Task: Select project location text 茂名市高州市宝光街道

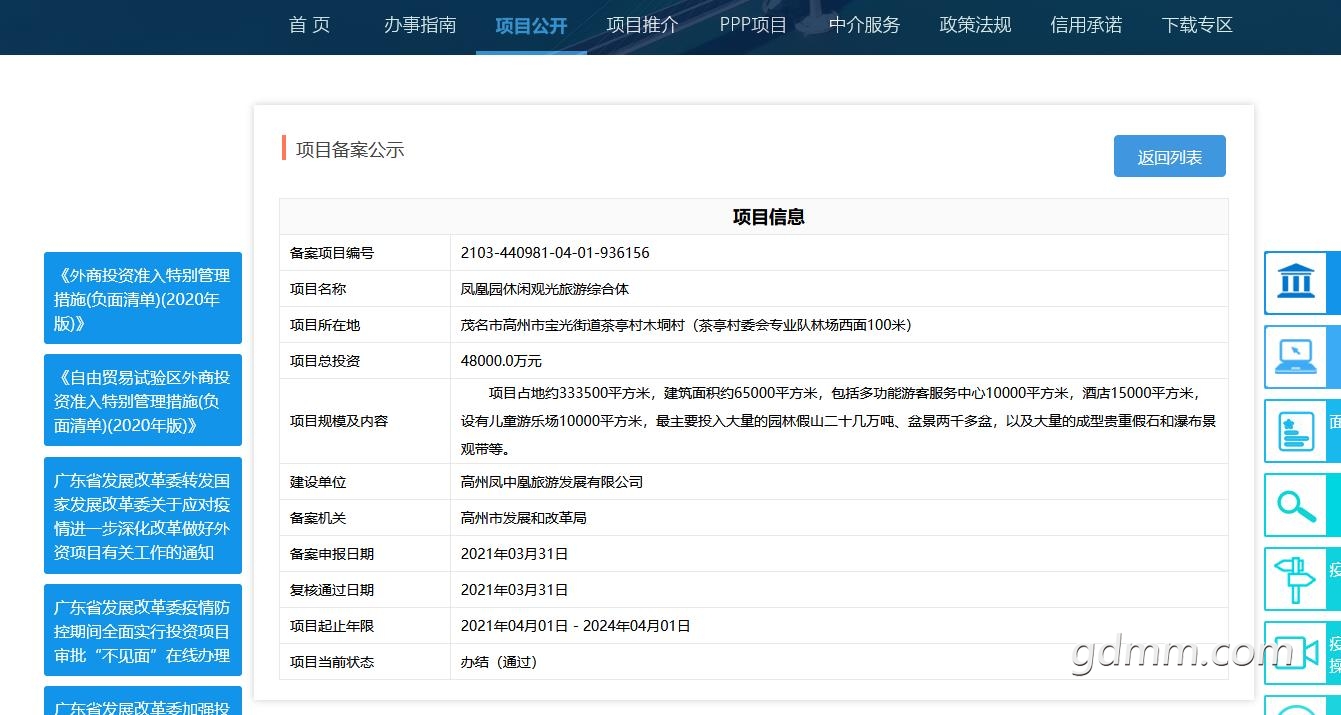Action: pos(531,325)
